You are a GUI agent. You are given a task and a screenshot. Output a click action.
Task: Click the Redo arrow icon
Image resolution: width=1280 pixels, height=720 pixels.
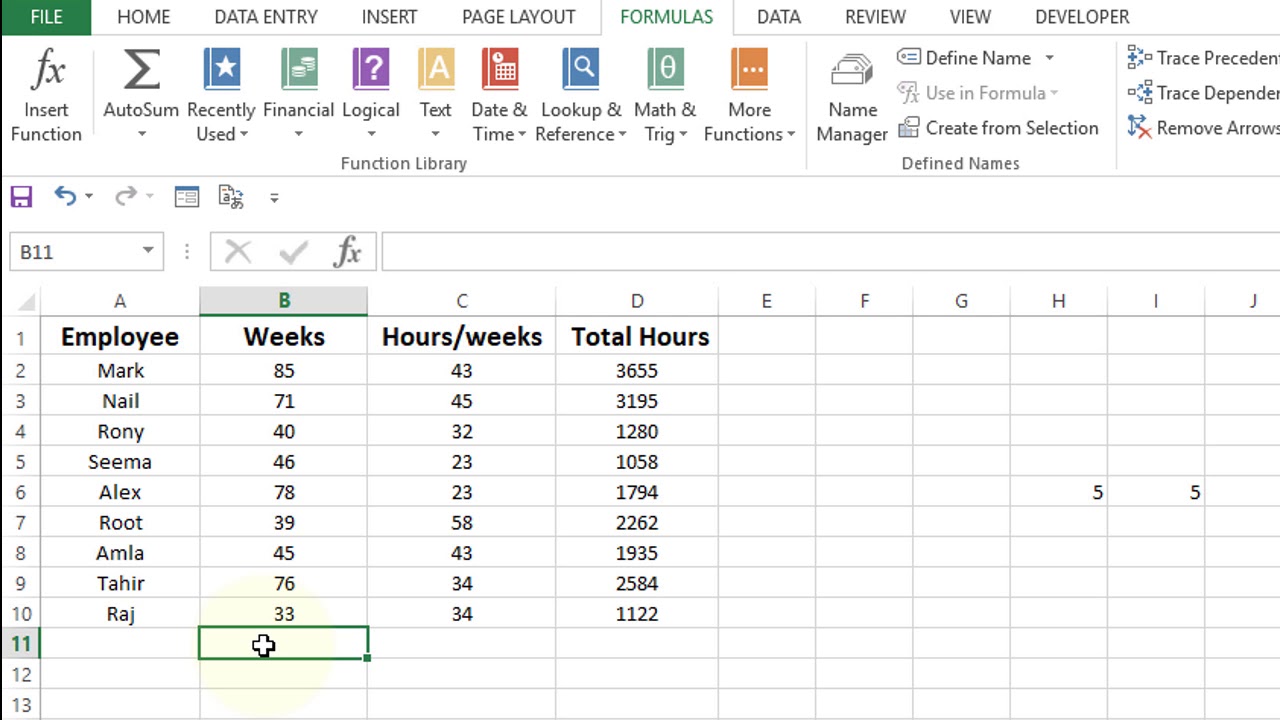[125, 197]
